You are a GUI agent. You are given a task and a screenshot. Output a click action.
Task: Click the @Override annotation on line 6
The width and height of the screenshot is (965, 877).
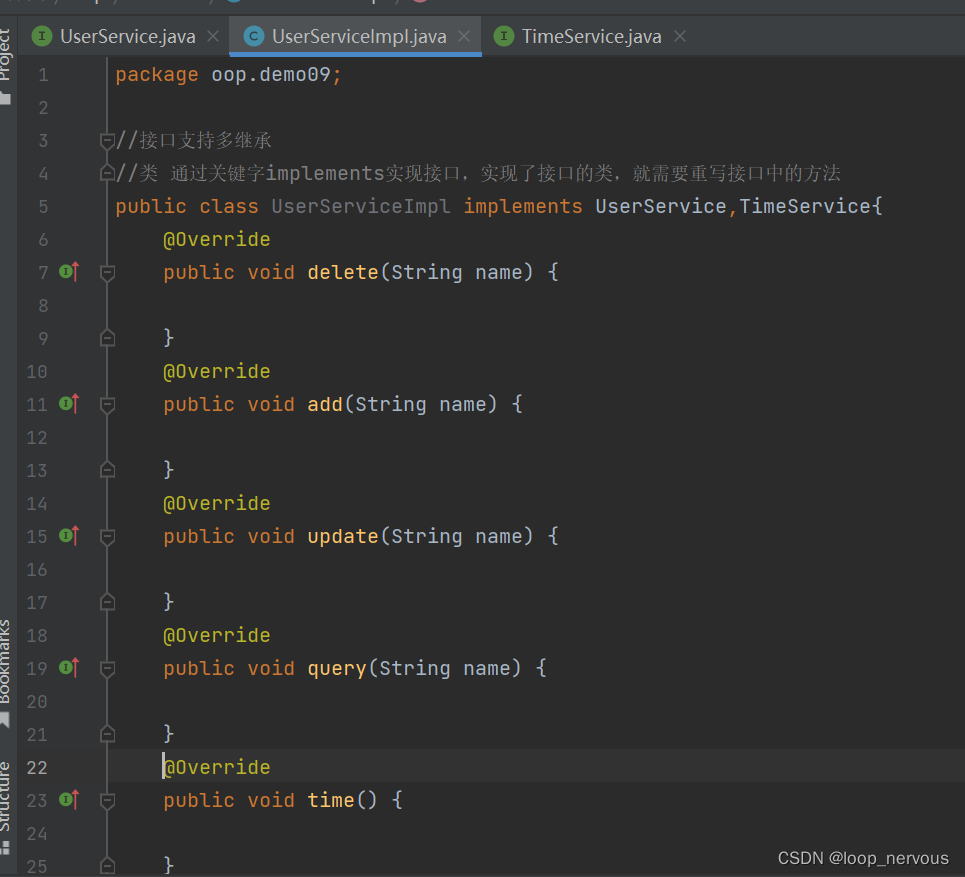217,239
